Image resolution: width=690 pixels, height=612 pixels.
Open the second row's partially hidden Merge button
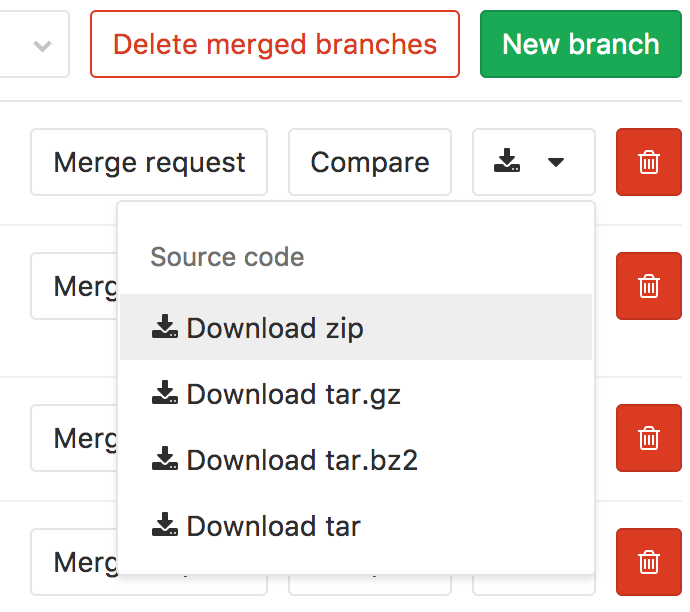point(74,286)
